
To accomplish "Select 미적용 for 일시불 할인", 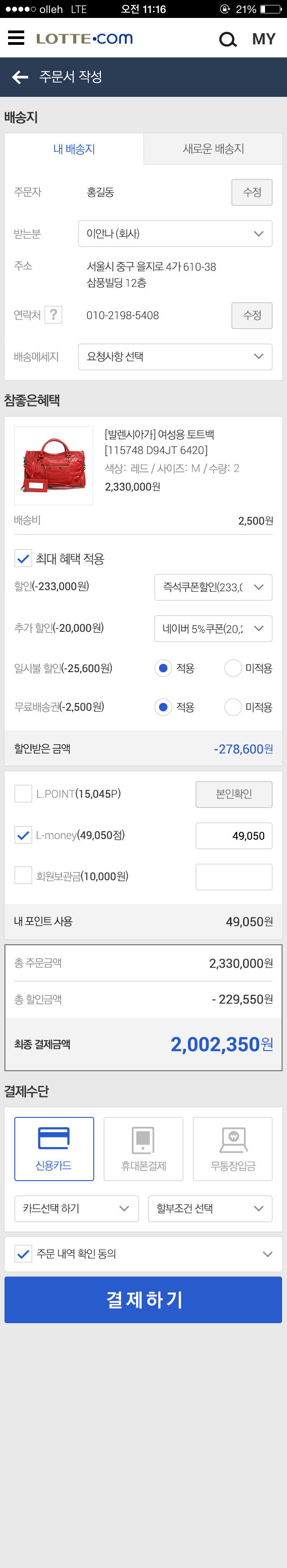I will (x=233, y=668).
